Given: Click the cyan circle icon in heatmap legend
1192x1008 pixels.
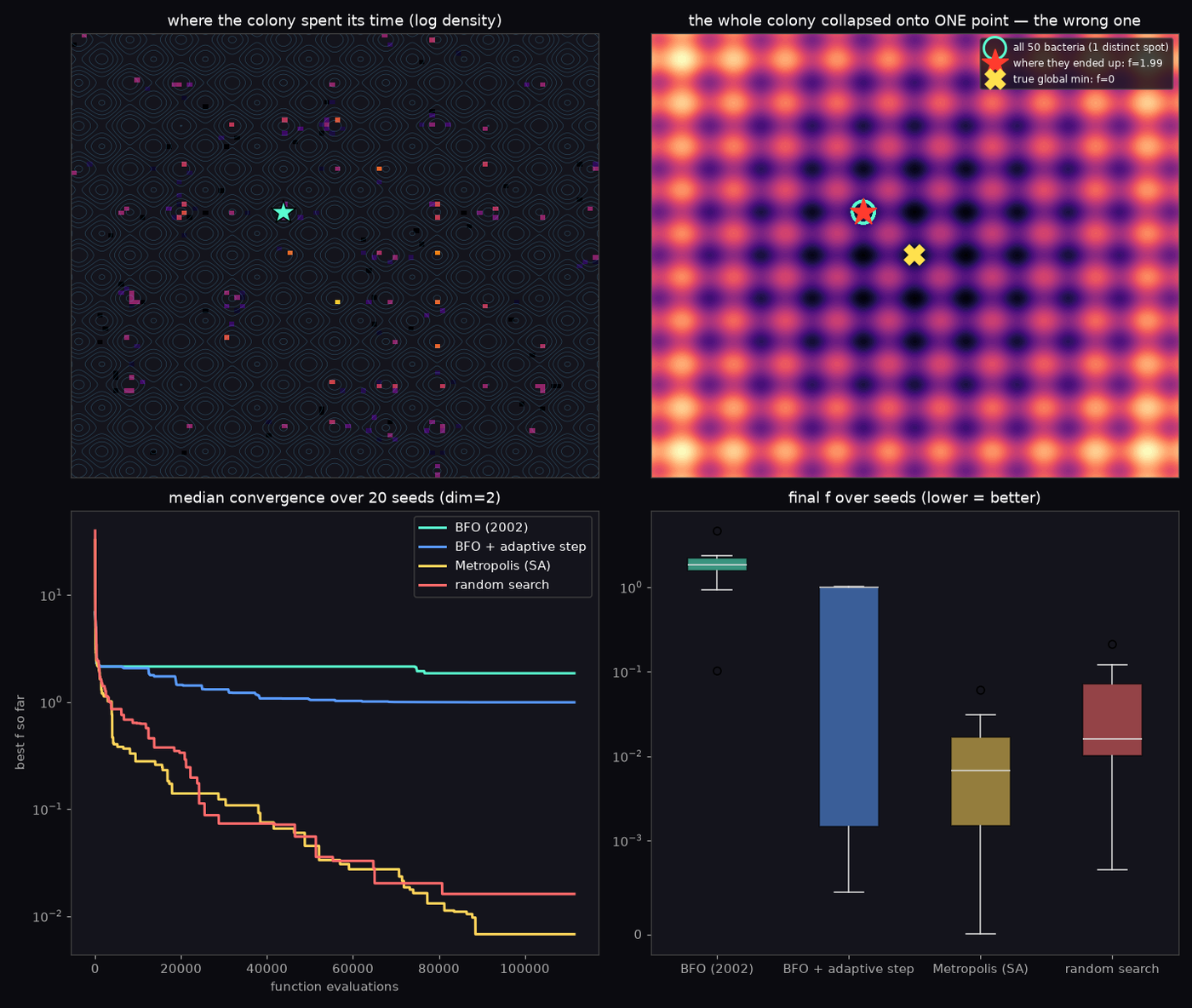Looking at the screenshot, I should [994, 48].
